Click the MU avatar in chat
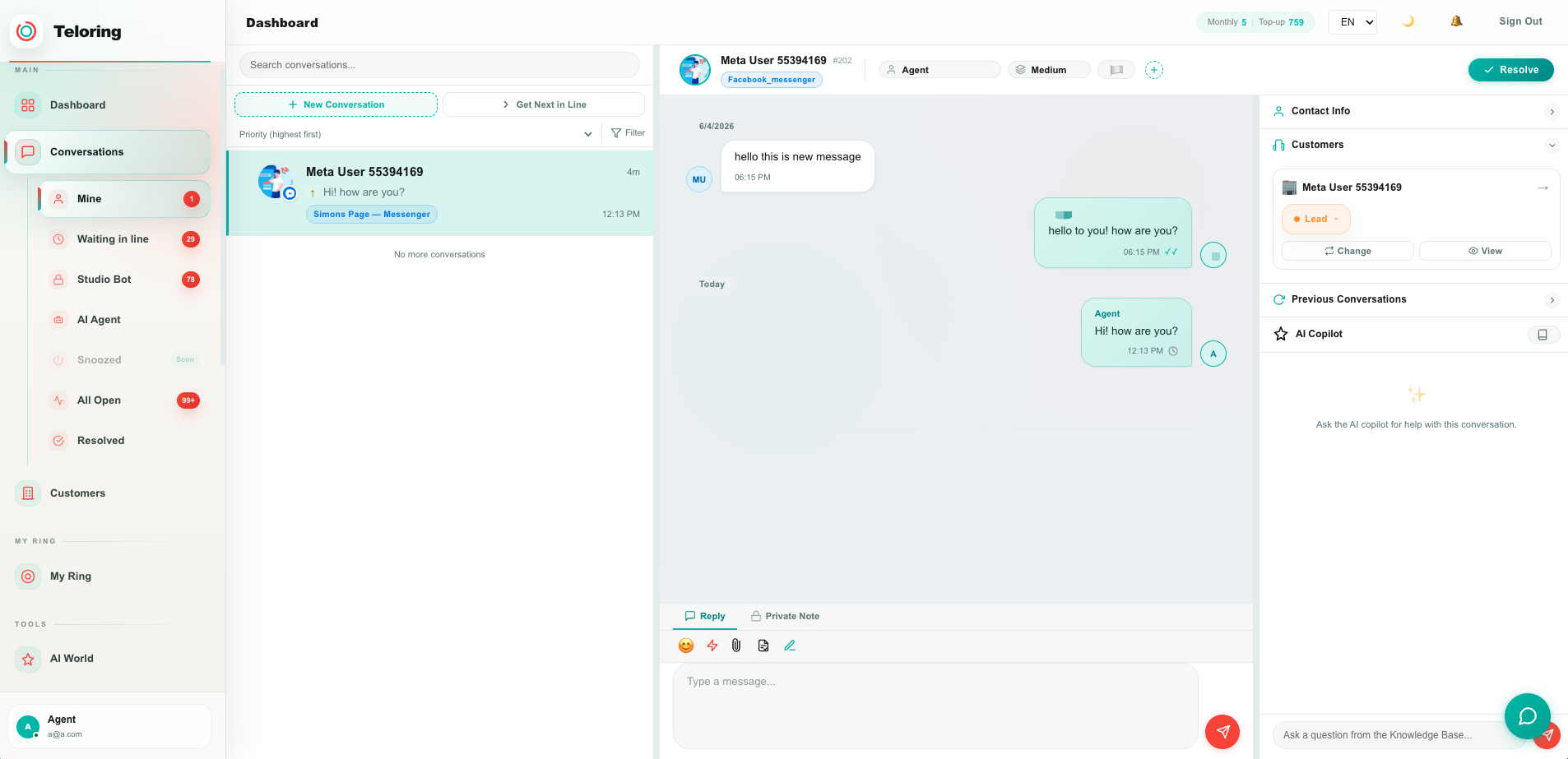This screenshot has width=1568, height=759. (699, 179)
